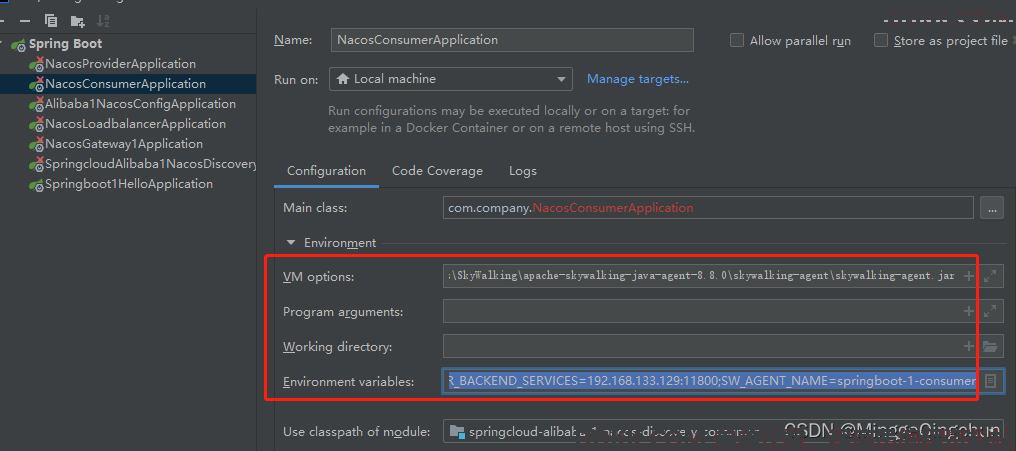
Task: Click the Spring Boot group icon
Action: click(x=19, y=45)
